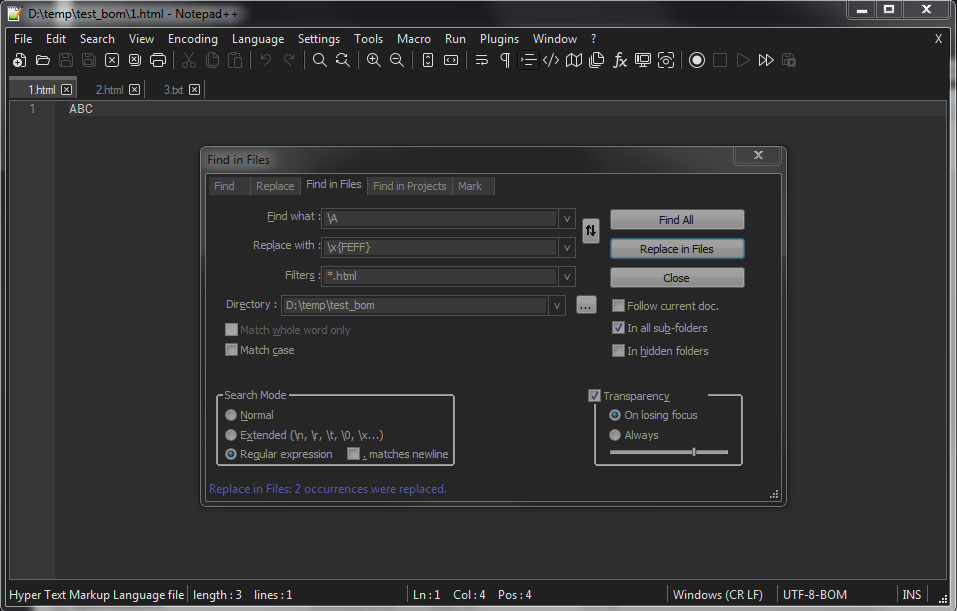Close the 1.html tab using its X
Image resolution: width=957 pixels, height=611 pixels.
[x=67, y=90]
